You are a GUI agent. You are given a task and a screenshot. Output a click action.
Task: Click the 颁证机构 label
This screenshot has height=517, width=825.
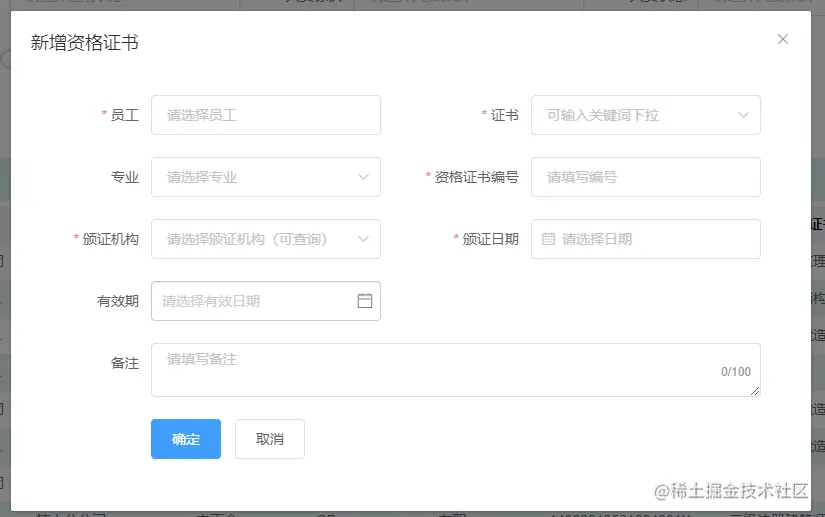(x=110, y=239)
